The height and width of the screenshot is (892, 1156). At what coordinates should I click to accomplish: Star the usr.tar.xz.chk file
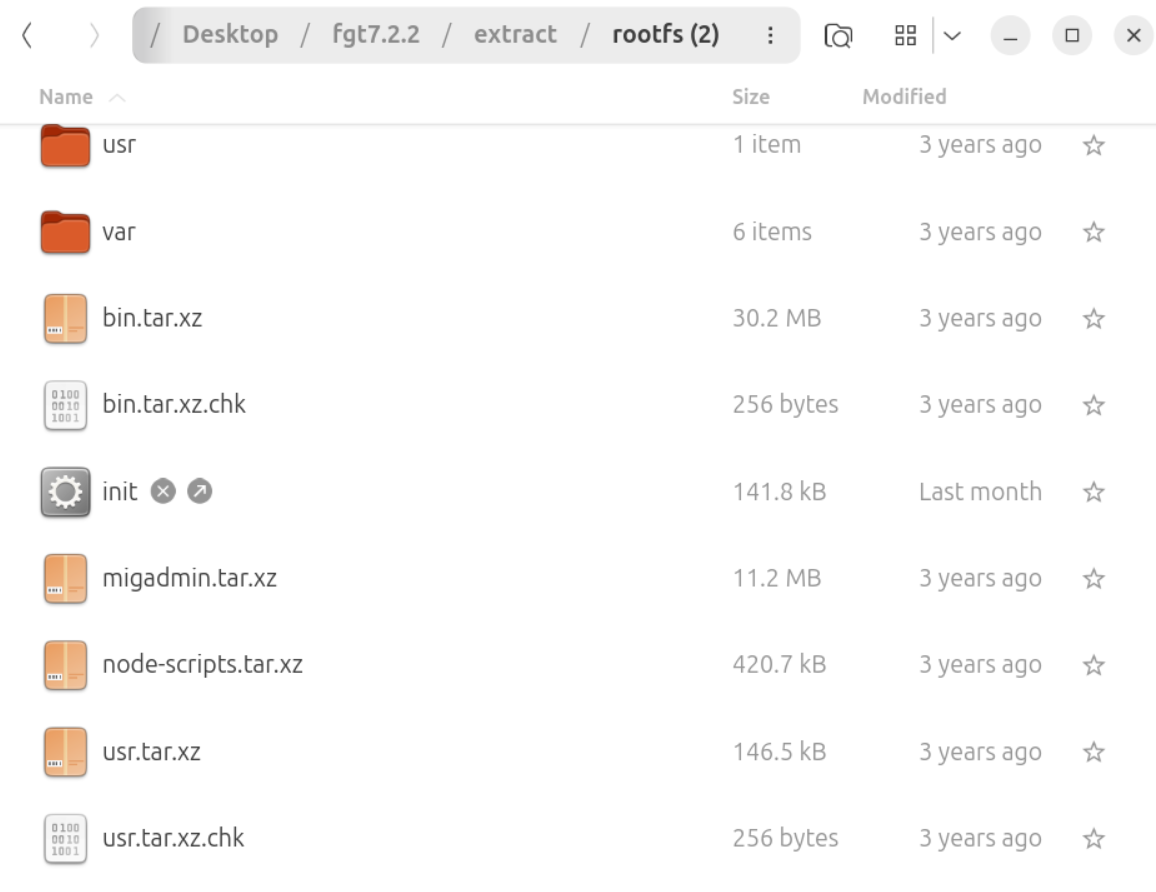pyautogui.click(x=1093, y=838)
